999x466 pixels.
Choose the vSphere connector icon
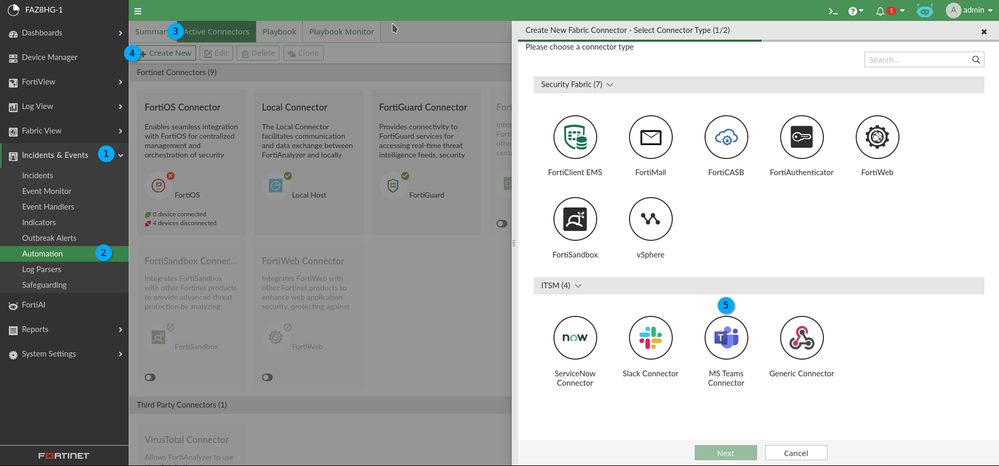[x=650, y=219]
